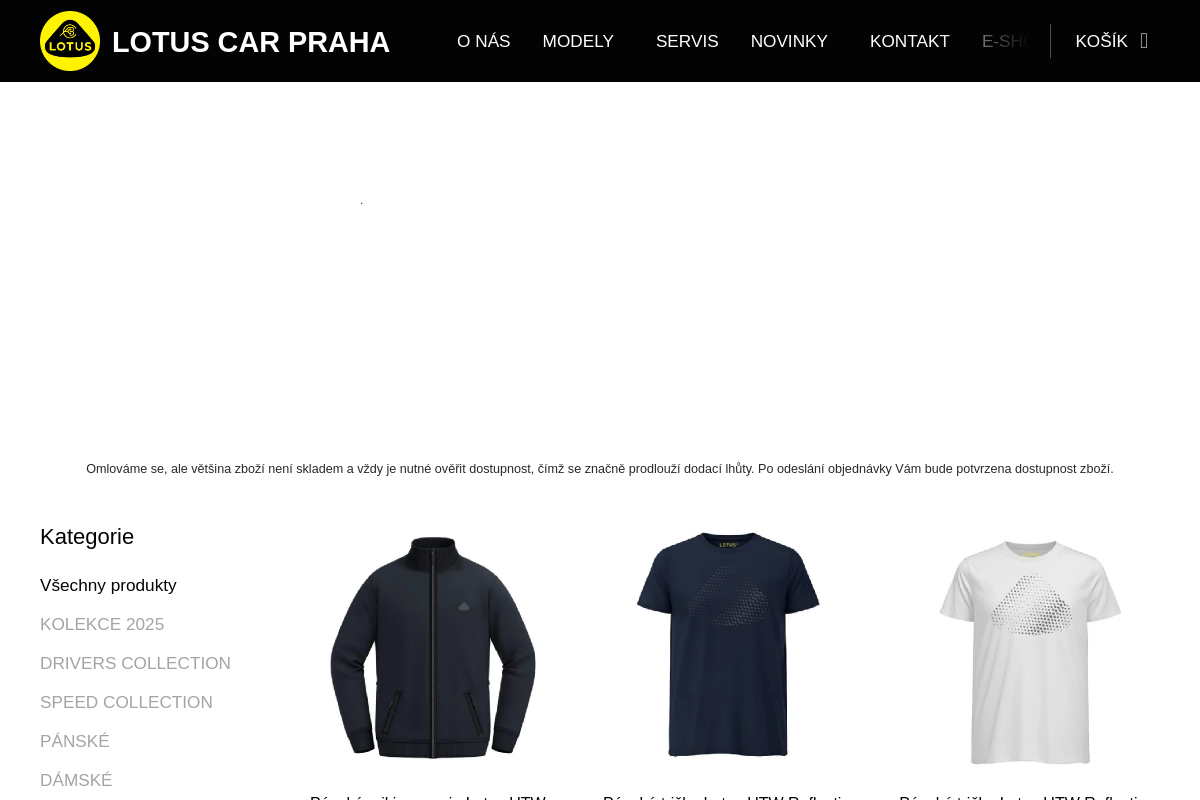Open the DRIVERS COLLECTION category
This screenshot has height=800, width=1200.
click(135, 663)
